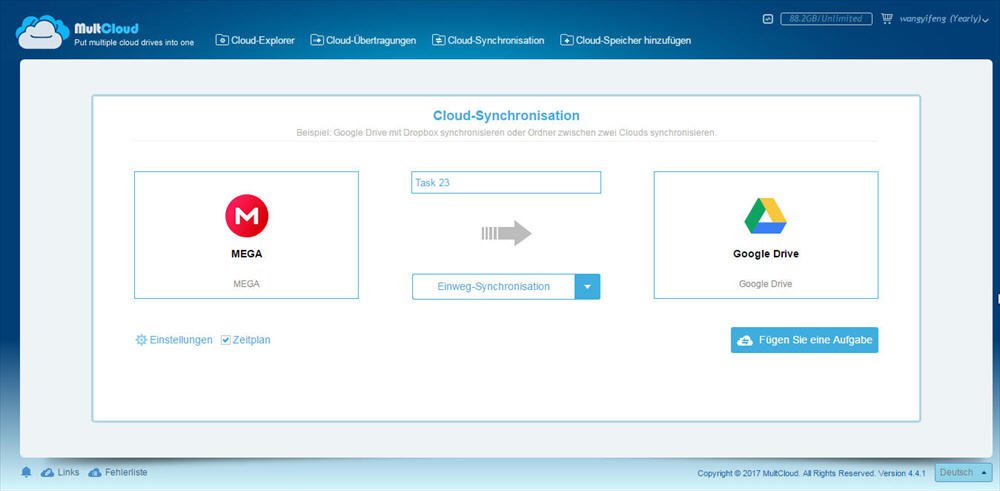1000x491 pixels.
Task: Click the notification bell icon
Action: point(26,473)
